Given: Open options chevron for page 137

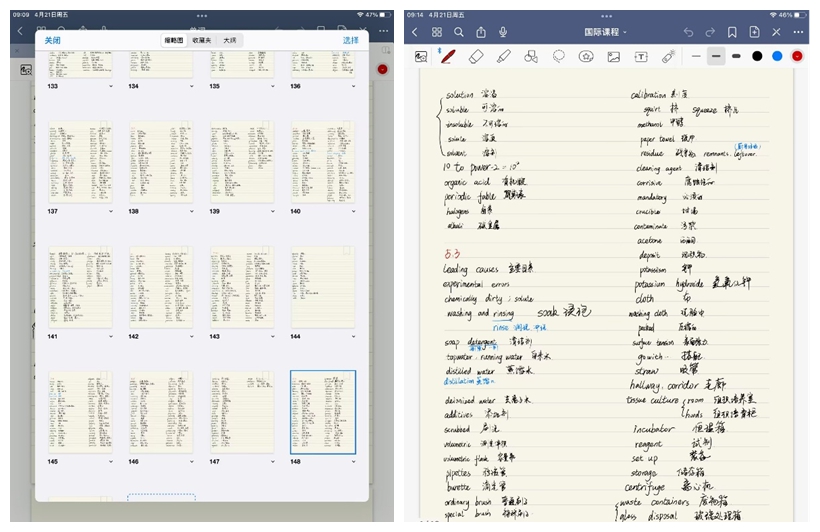Looking at the screenshot, I should (x=112, y=212).
